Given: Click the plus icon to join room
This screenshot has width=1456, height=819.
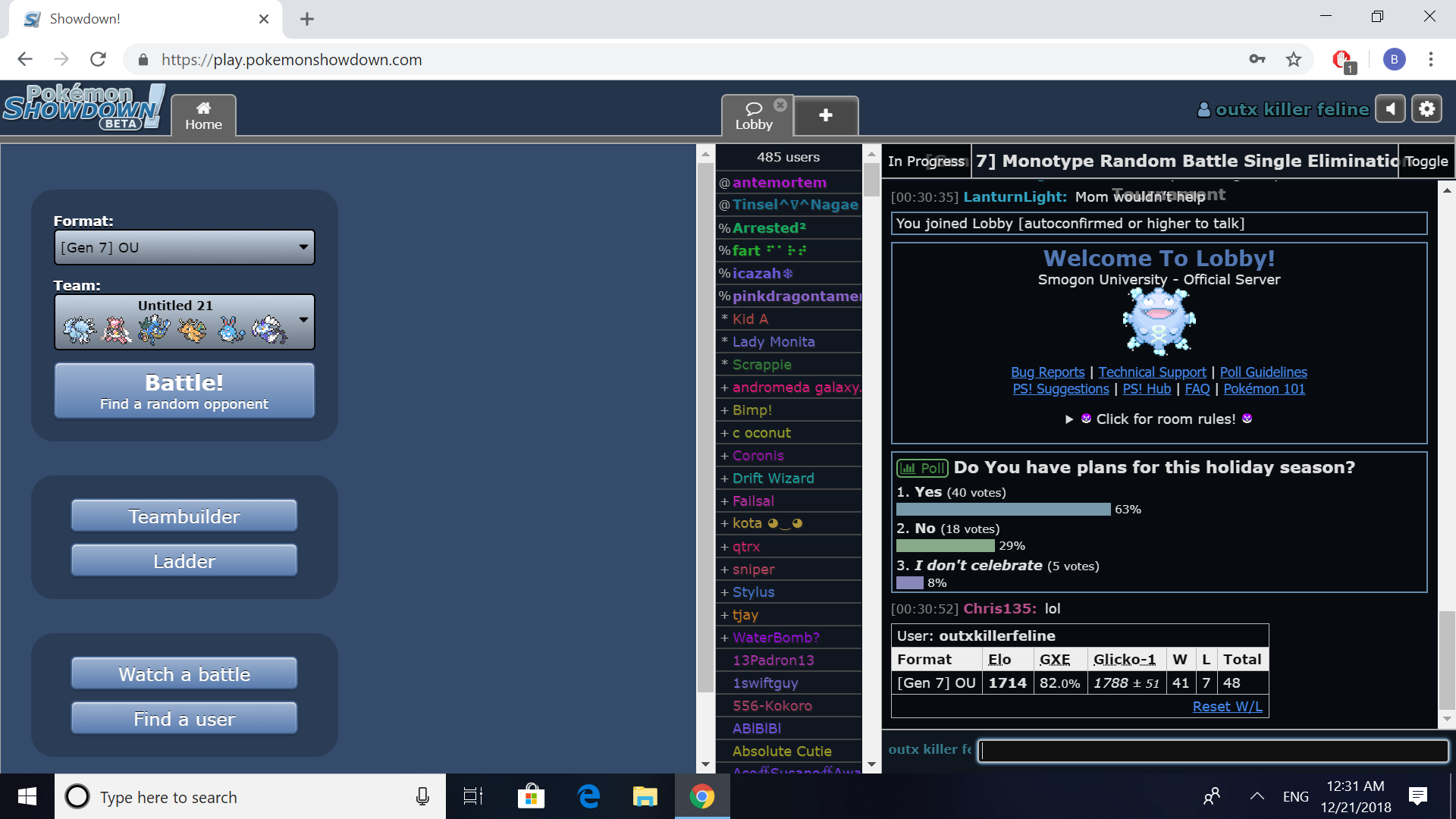Looking at the screenshot, I should click(826, 115).
